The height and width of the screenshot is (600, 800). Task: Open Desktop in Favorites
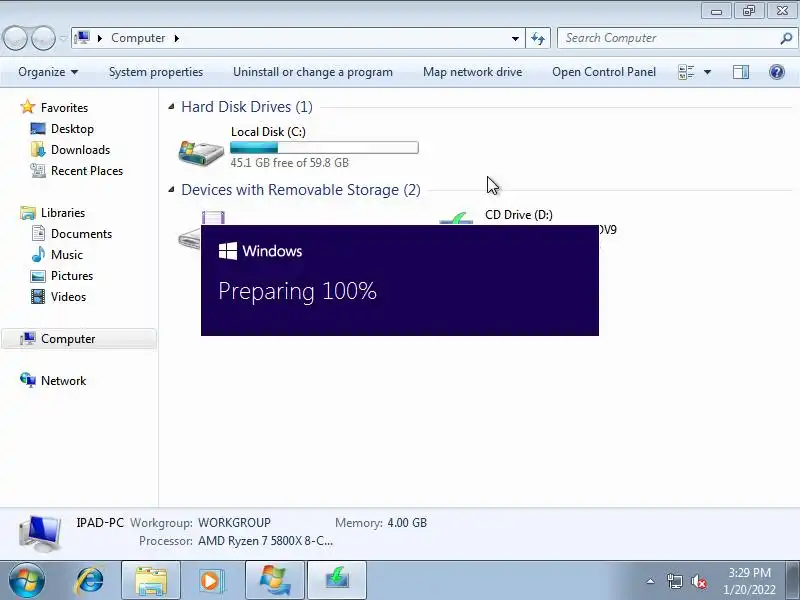coord(72,129)
